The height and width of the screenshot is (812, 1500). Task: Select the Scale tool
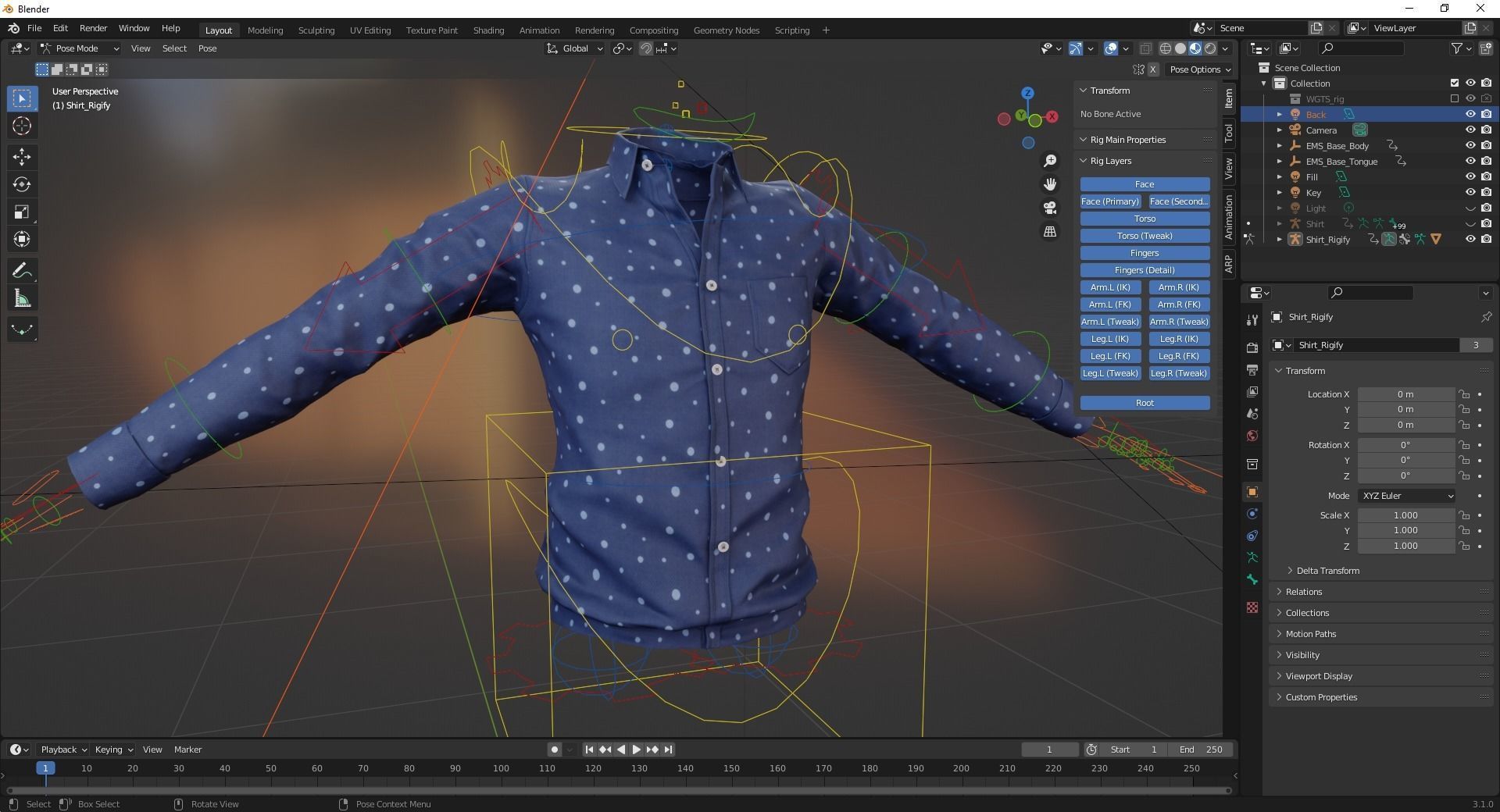[x=22, y=212]
